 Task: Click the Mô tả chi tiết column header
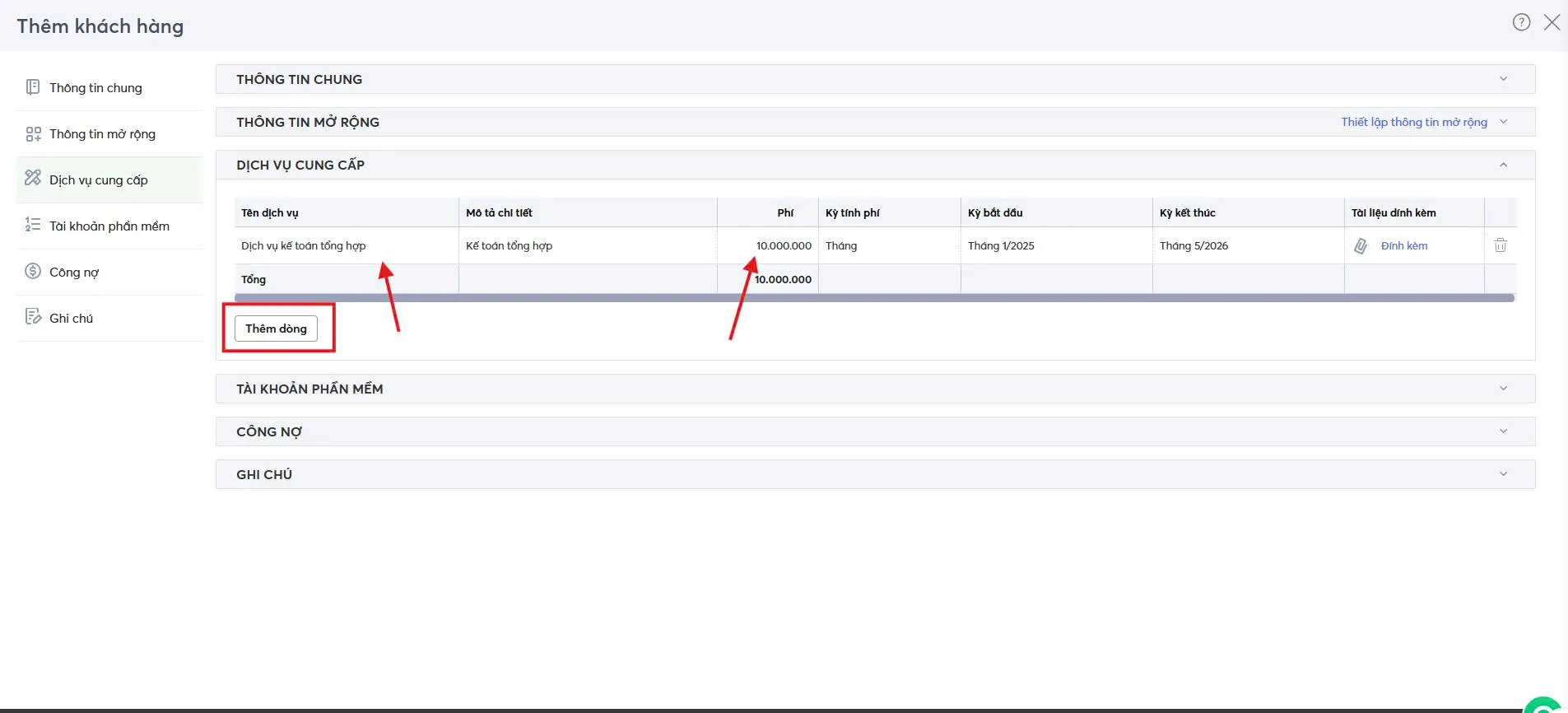coord(588,212)
